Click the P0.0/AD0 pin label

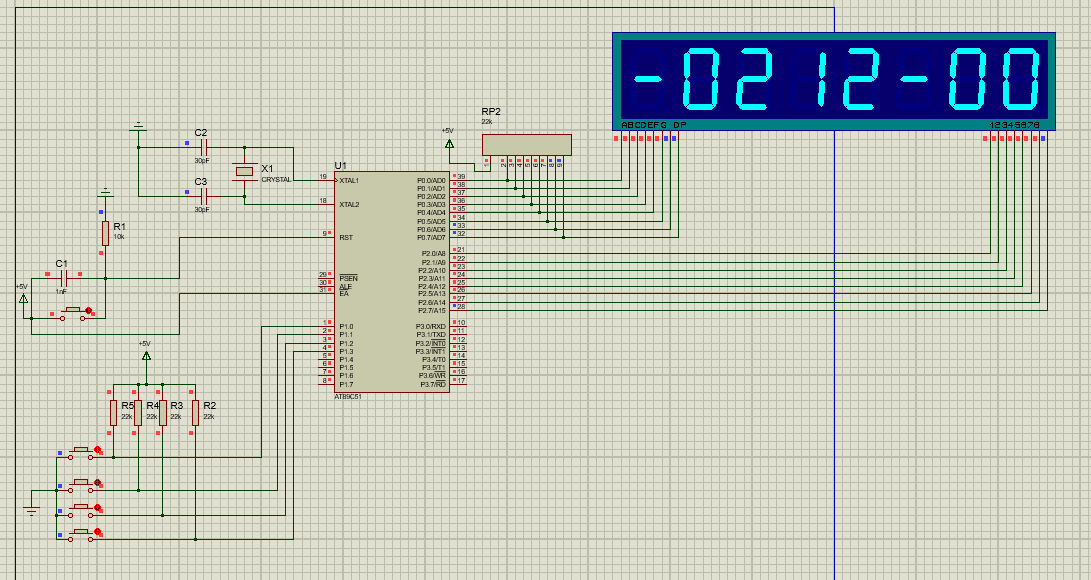431,181
